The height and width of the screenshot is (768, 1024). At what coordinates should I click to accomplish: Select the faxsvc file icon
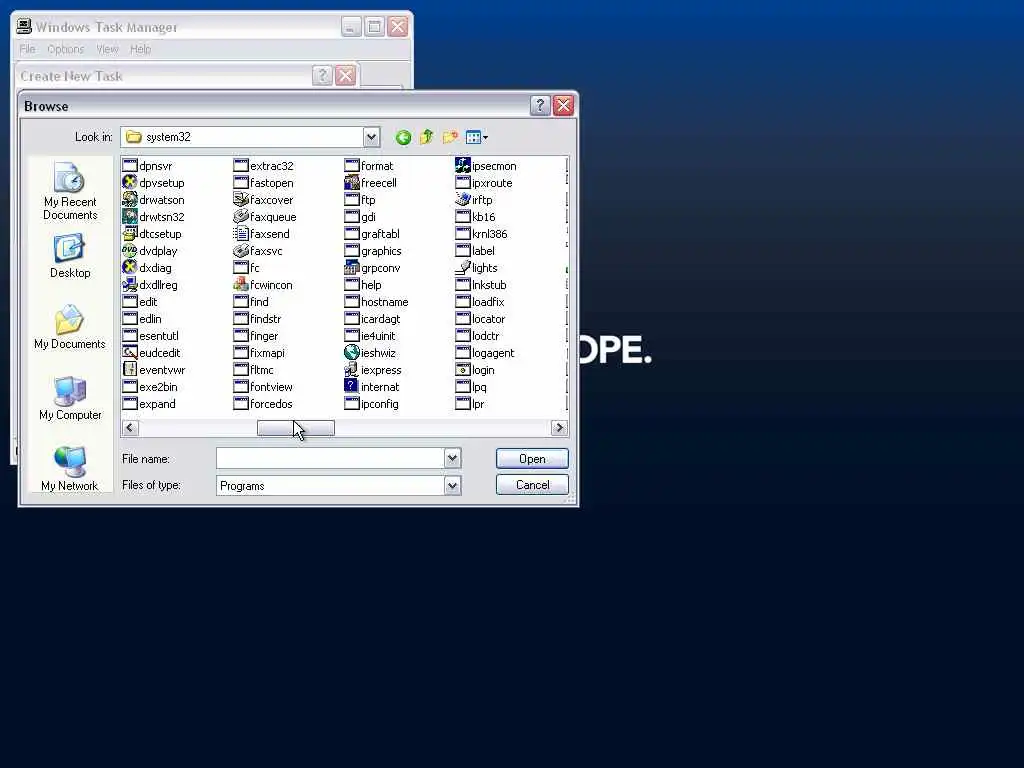241,251
